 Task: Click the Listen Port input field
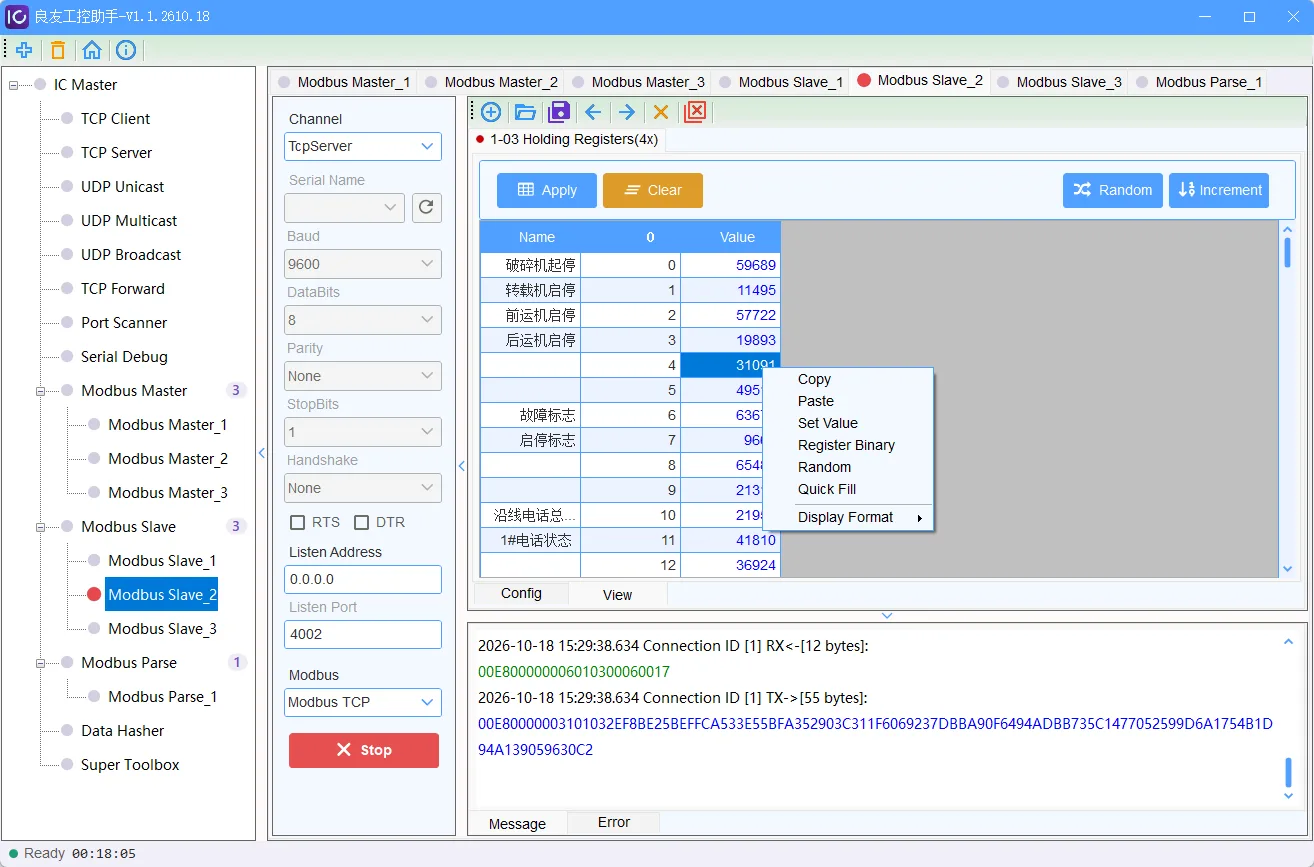click(363, 634)
